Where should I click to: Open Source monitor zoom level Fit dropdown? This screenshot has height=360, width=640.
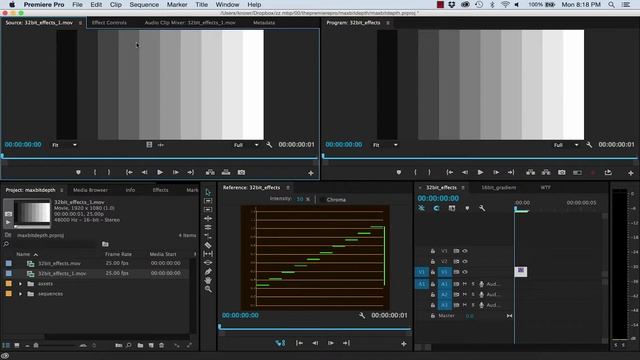click(64, 145)
